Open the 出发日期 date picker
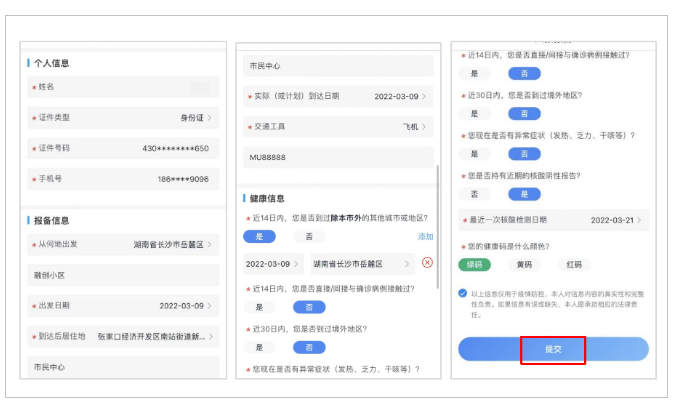Image resolution: width=674 pixels, height=406 pixels. pyautogui.click(x=125, y=305)
